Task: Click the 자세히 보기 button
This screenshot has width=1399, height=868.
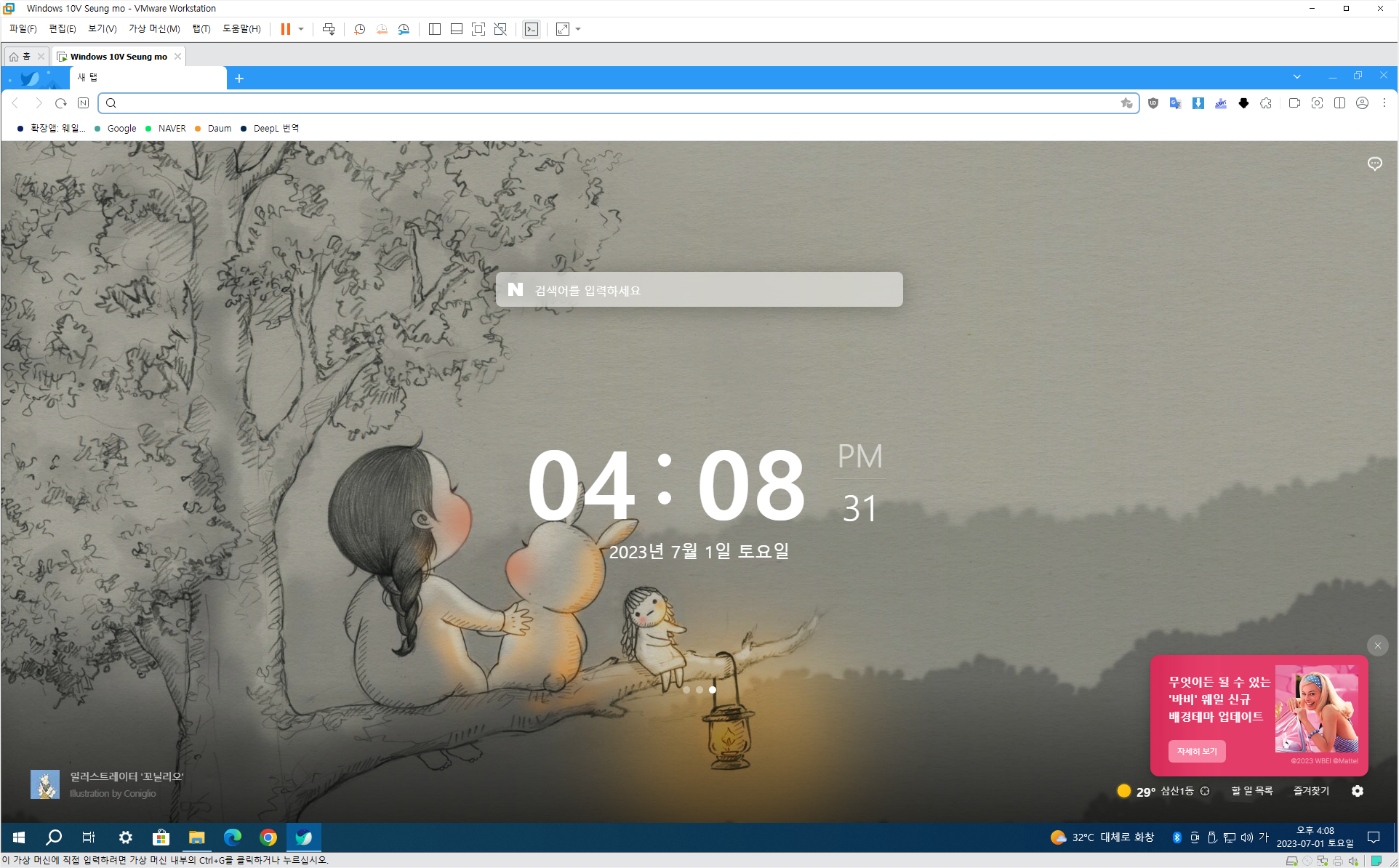Action: pyautogui.click(x=1196, y=751)
